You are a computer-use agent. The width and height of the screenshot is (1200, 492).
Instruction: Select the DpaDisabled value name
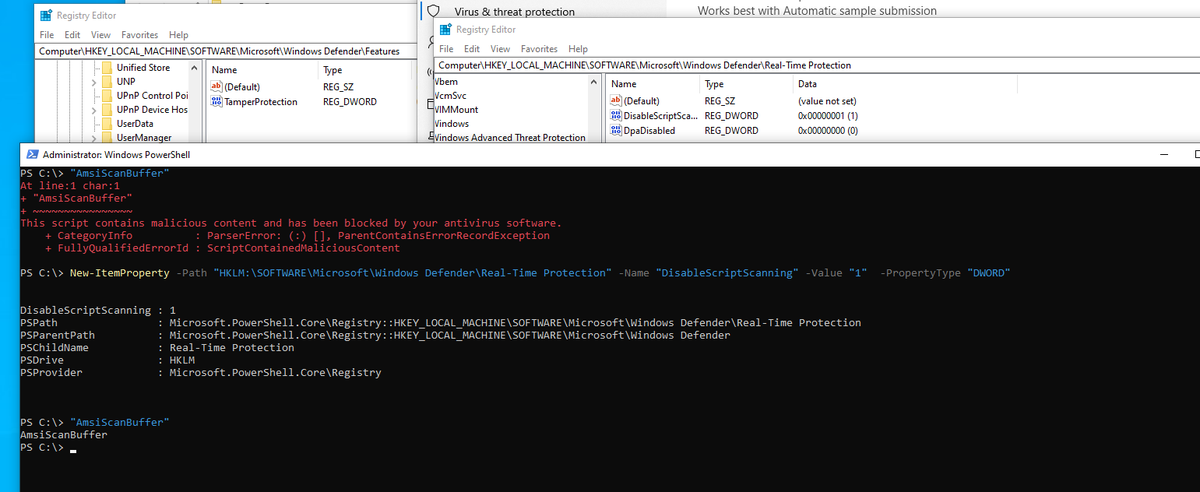coord(649,130)
